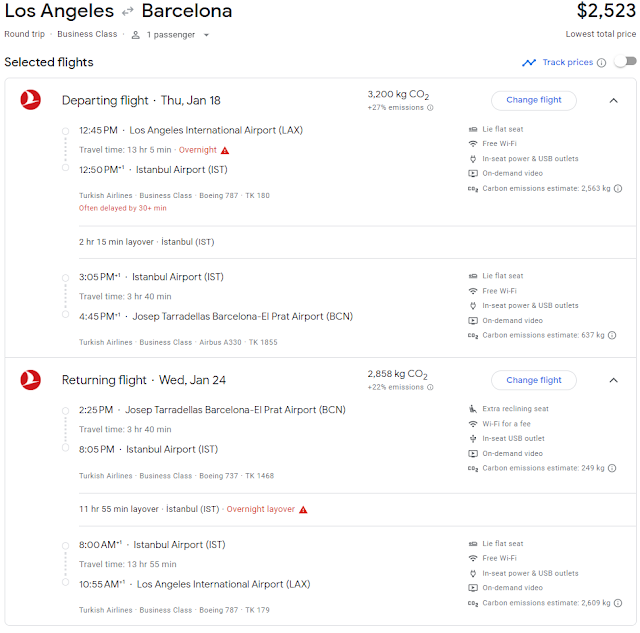The image size is (640, 633).
Task: Click the round-trip swap arrows icon
Action: coord(128,12)
